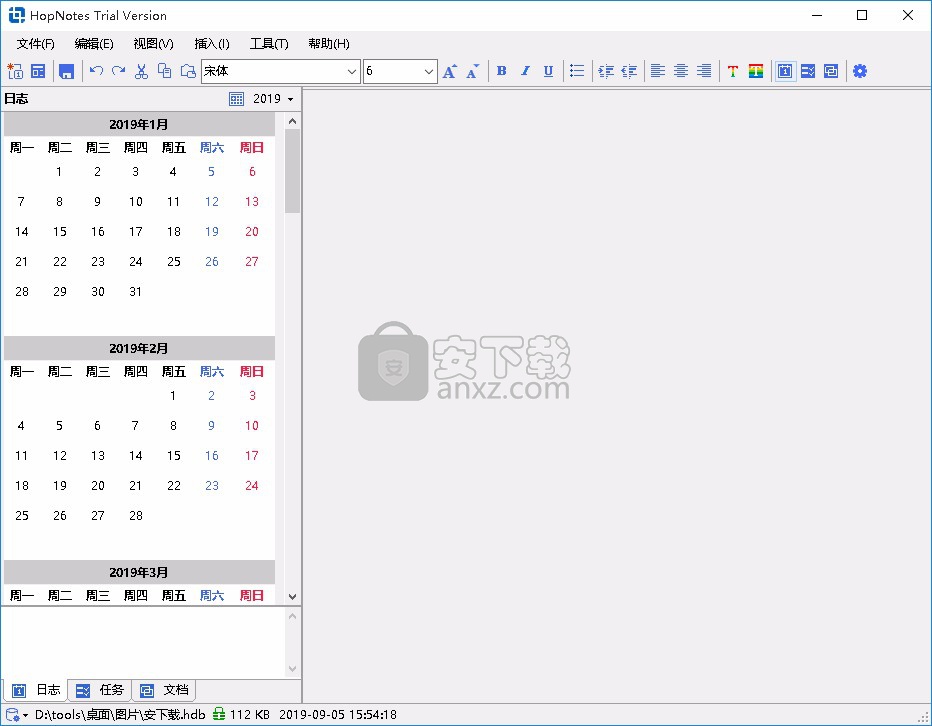Undo the last action
The image size is (932, 726).
click(96, 71)
